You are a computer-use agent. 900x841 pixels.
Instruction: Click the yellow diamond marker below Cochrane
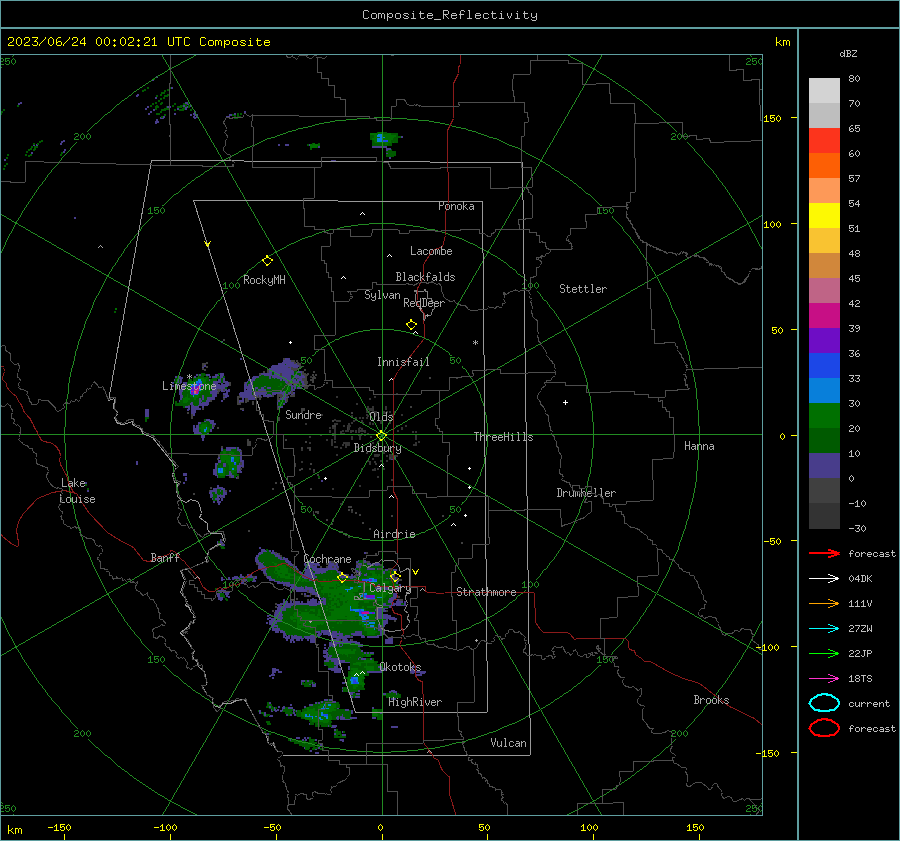[x=342, y=578]
